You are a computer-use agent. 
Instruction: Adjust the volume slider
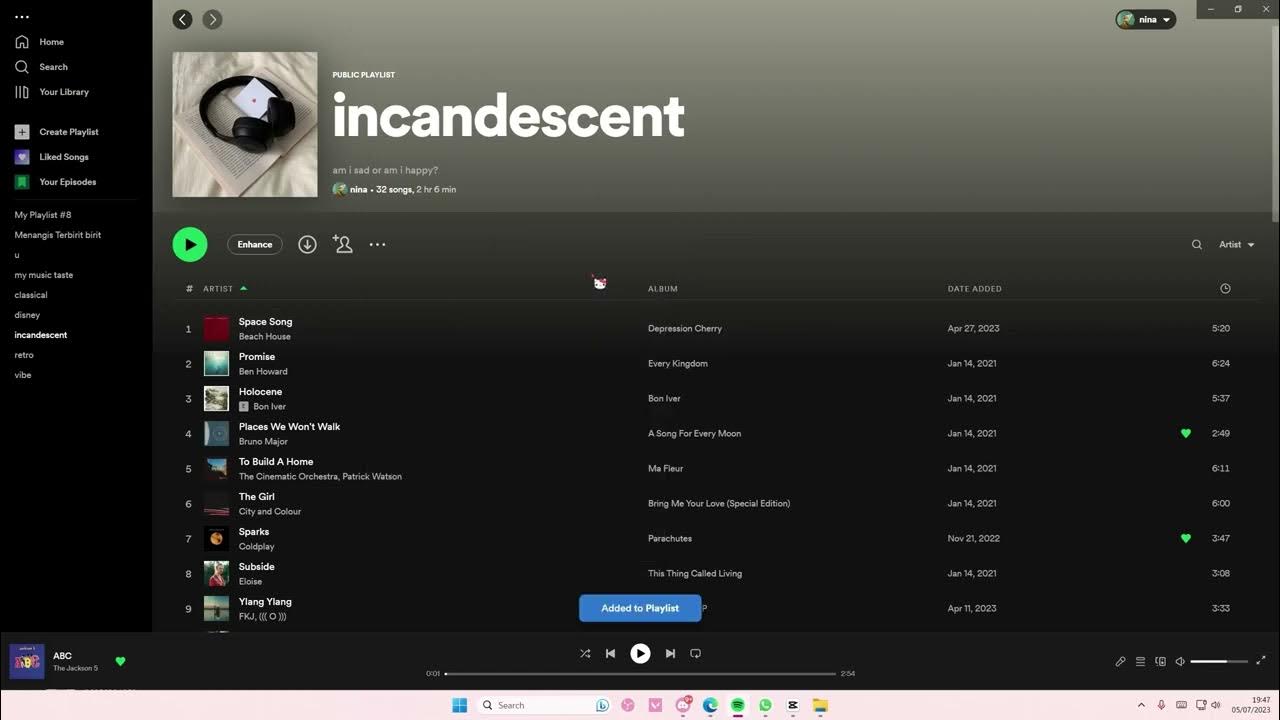pos(1219,661)
